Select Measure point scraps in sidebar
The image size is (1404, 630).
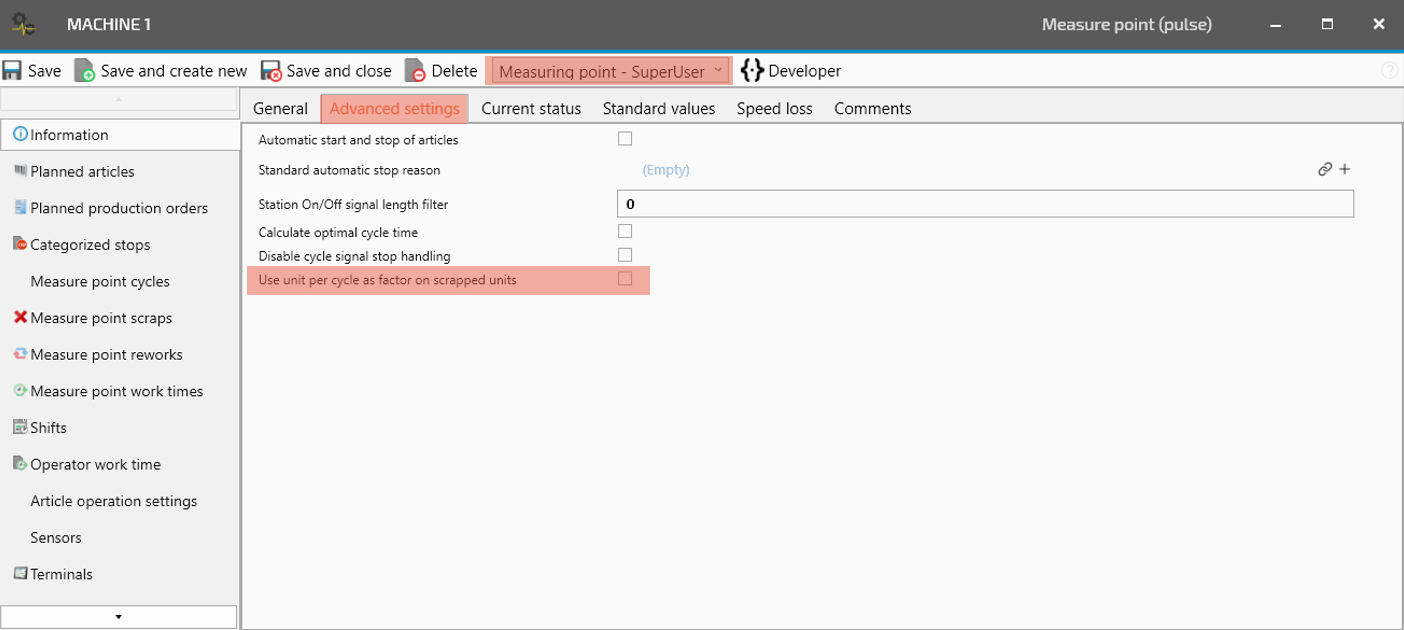(101, 318)
